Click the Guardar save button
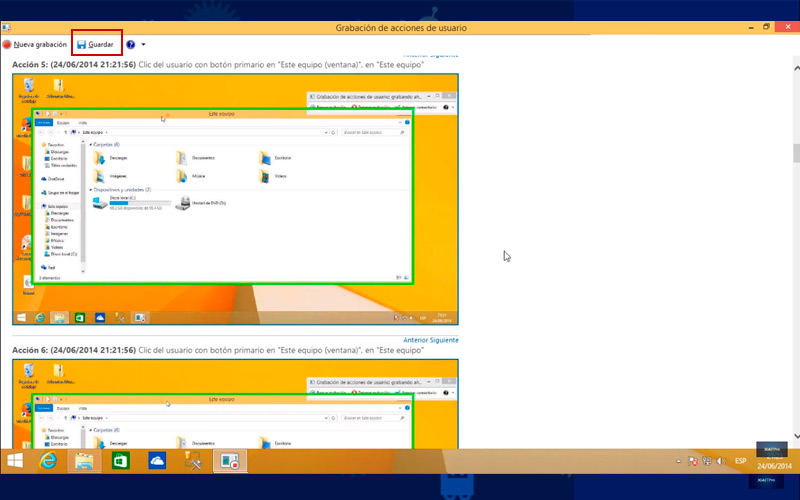Screen dimensions: 800x500 [x=95, y=44]
